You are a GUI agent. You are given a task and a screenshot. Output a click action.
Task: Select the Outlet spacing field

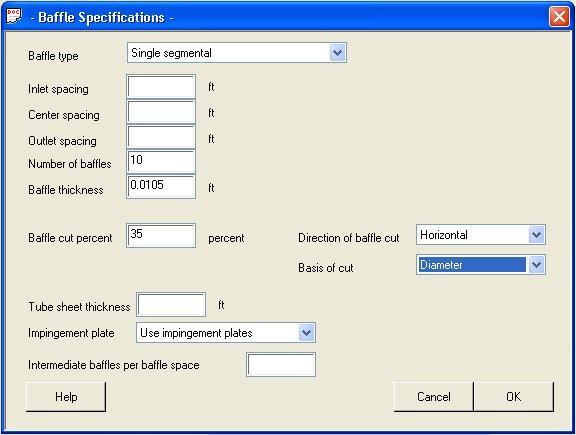pyautogui.click(x=161, y=137)
